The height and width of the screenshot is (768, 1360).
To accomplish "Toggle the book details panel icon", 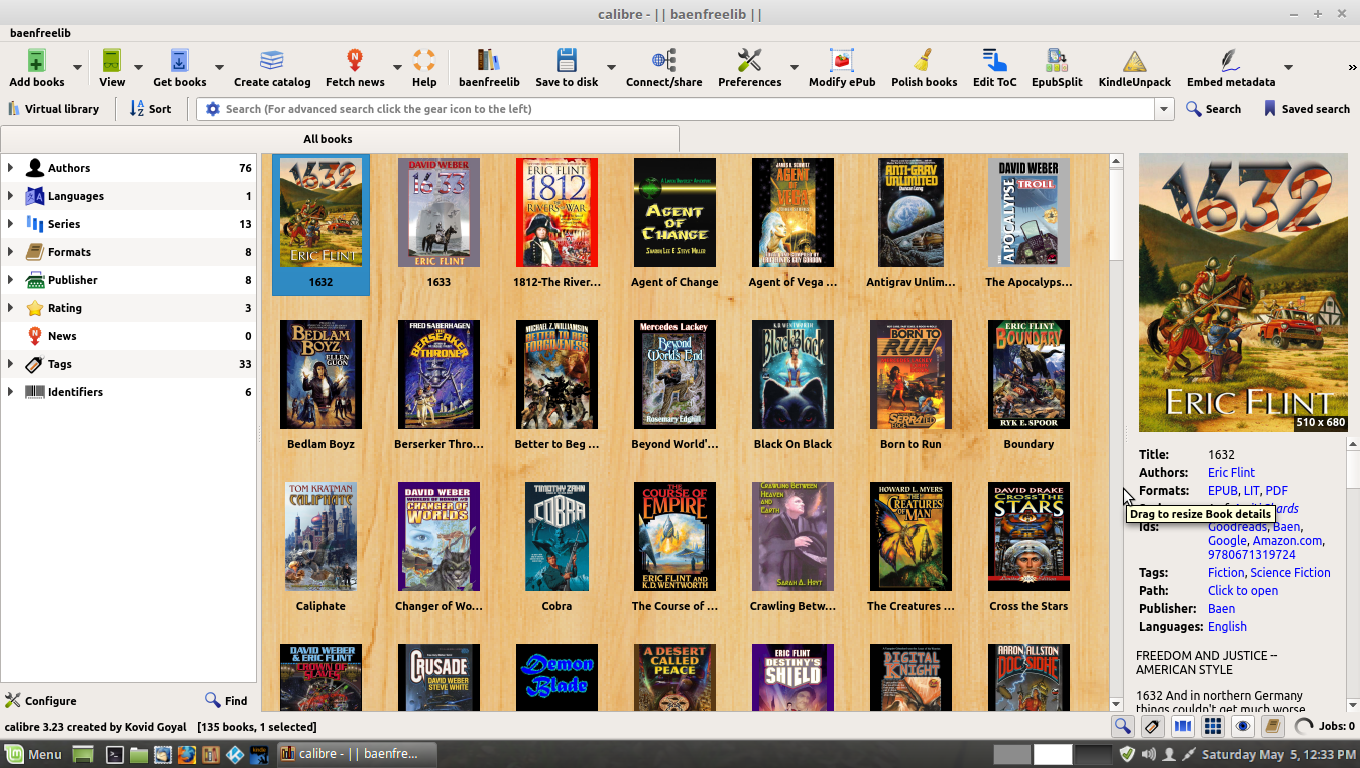I will pos(1273,727).
